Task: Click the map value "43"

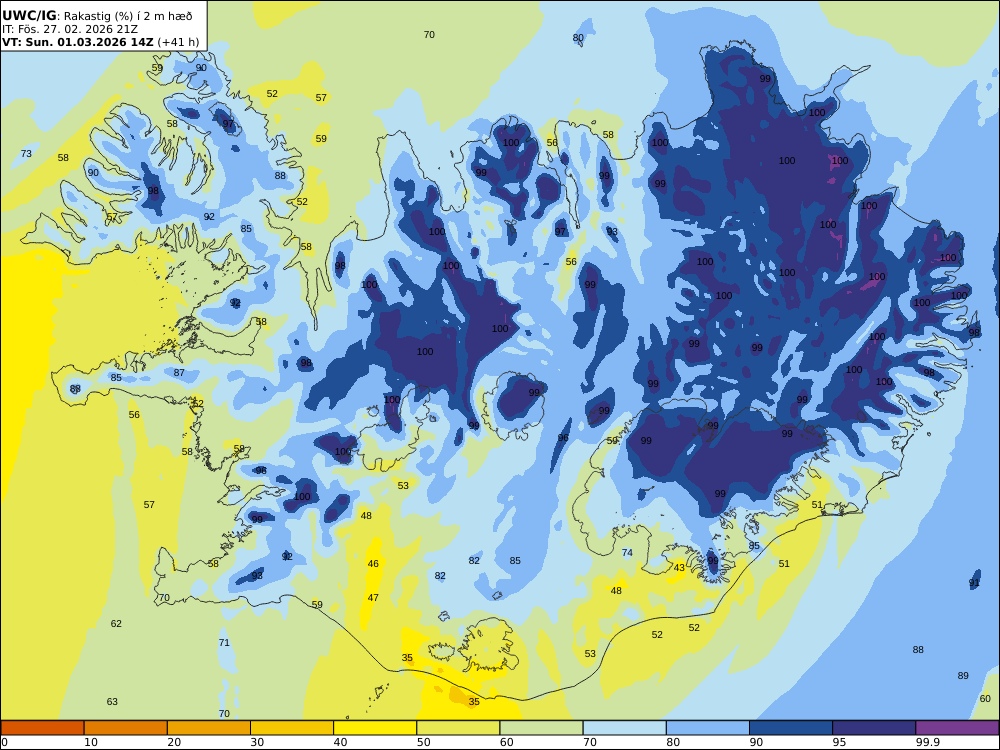Action: (x=679, y=568)
